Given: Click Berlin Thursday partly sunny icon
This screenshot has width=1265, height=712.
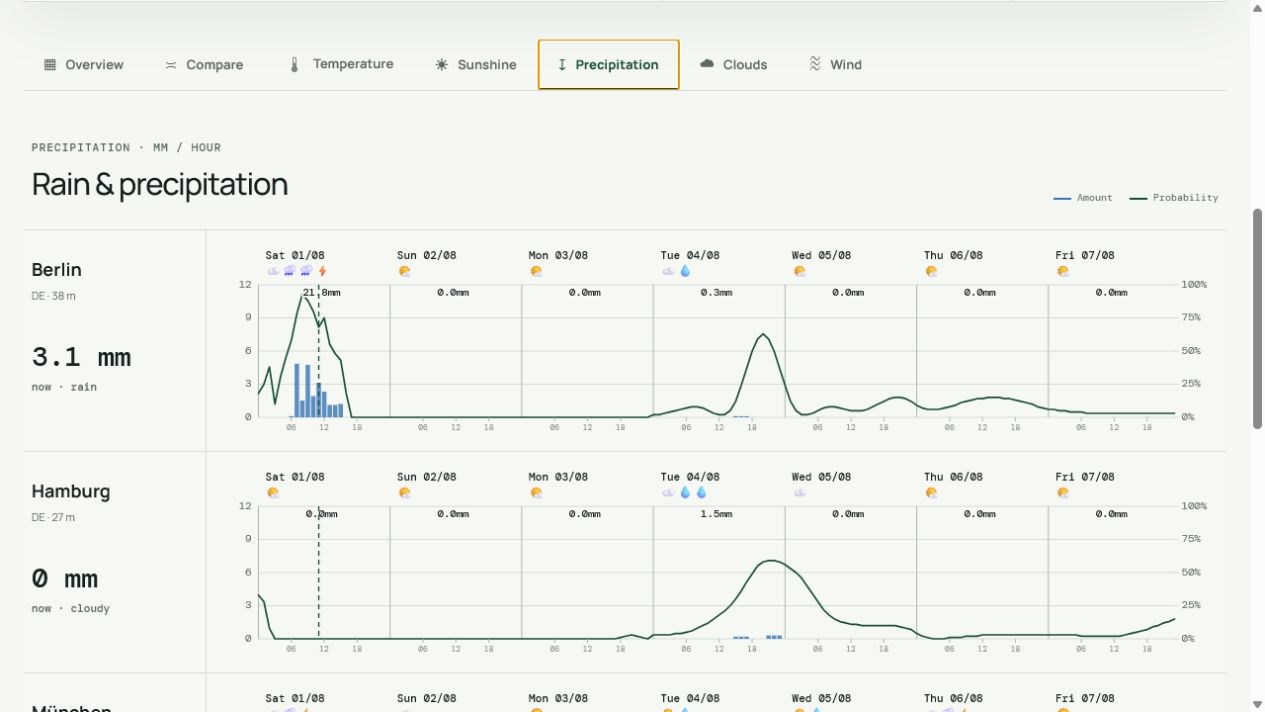Looking at the screenshot, I should click(x=931, y=271).
